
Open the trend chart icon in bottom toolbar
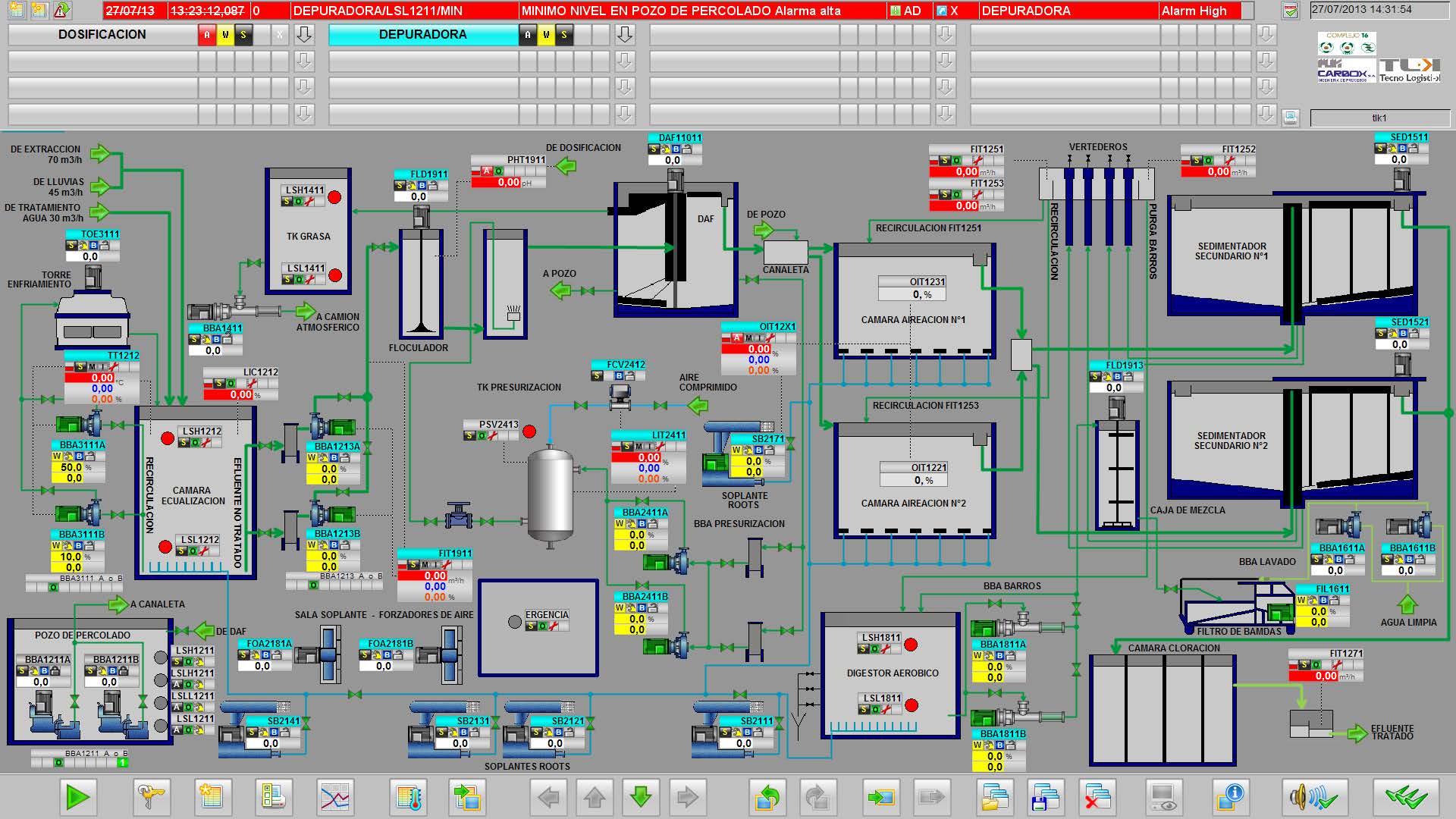click(334, 797)
